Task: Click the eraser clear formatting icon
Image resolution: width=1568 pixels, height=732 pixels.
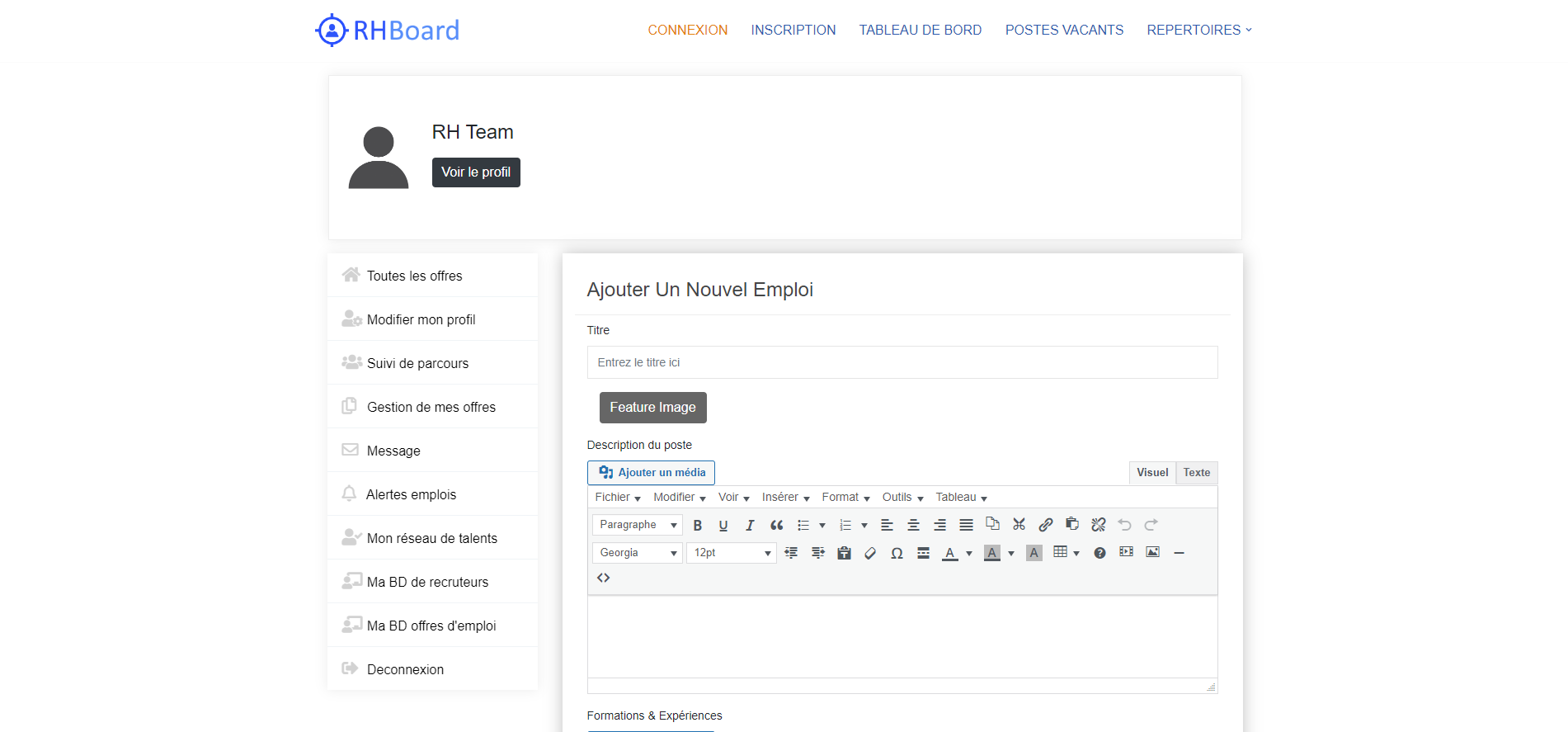Action: click(x=870, y=553)
